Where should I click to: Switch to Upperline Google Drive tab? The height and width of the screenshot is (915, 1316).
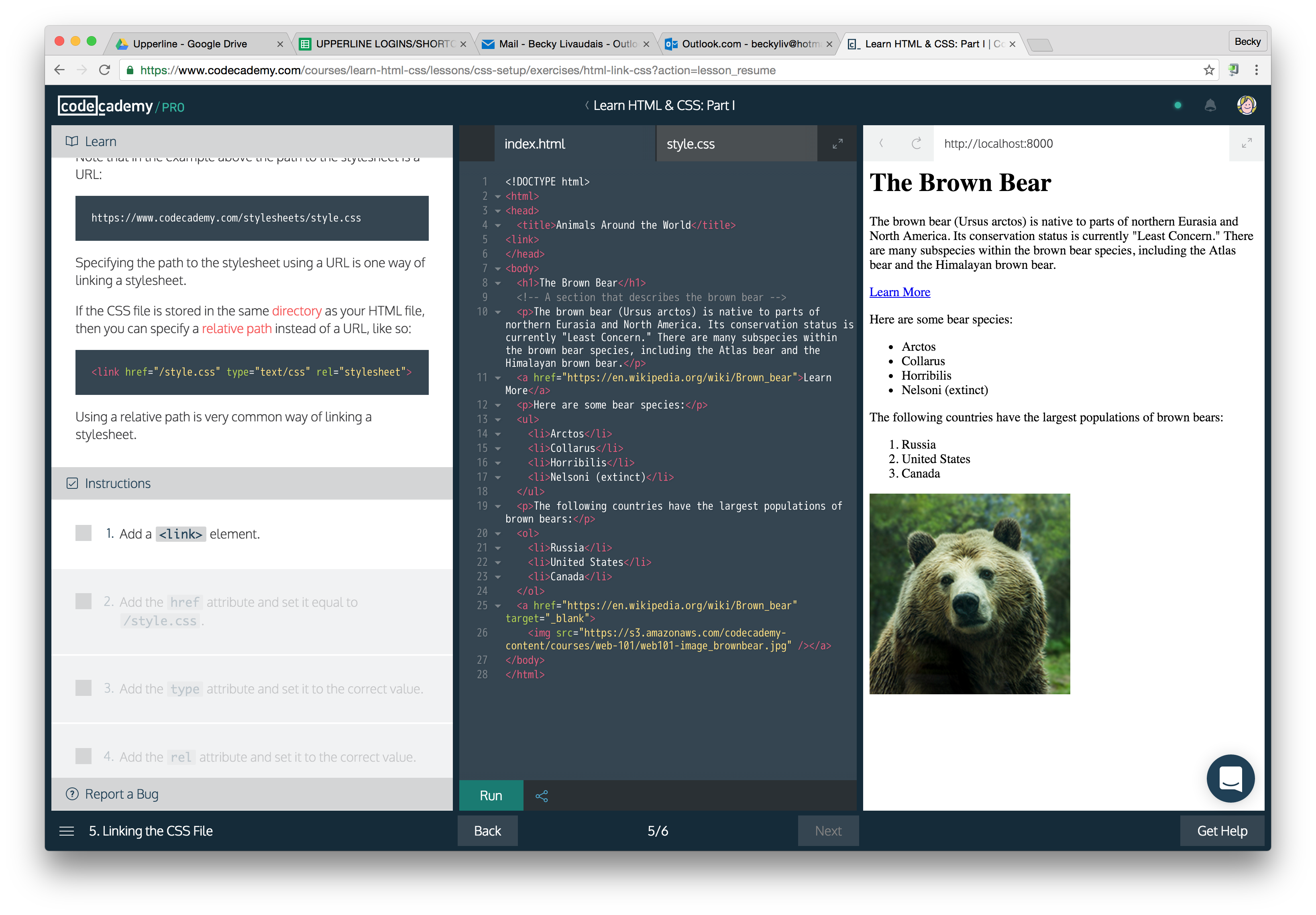click(198, 44)
